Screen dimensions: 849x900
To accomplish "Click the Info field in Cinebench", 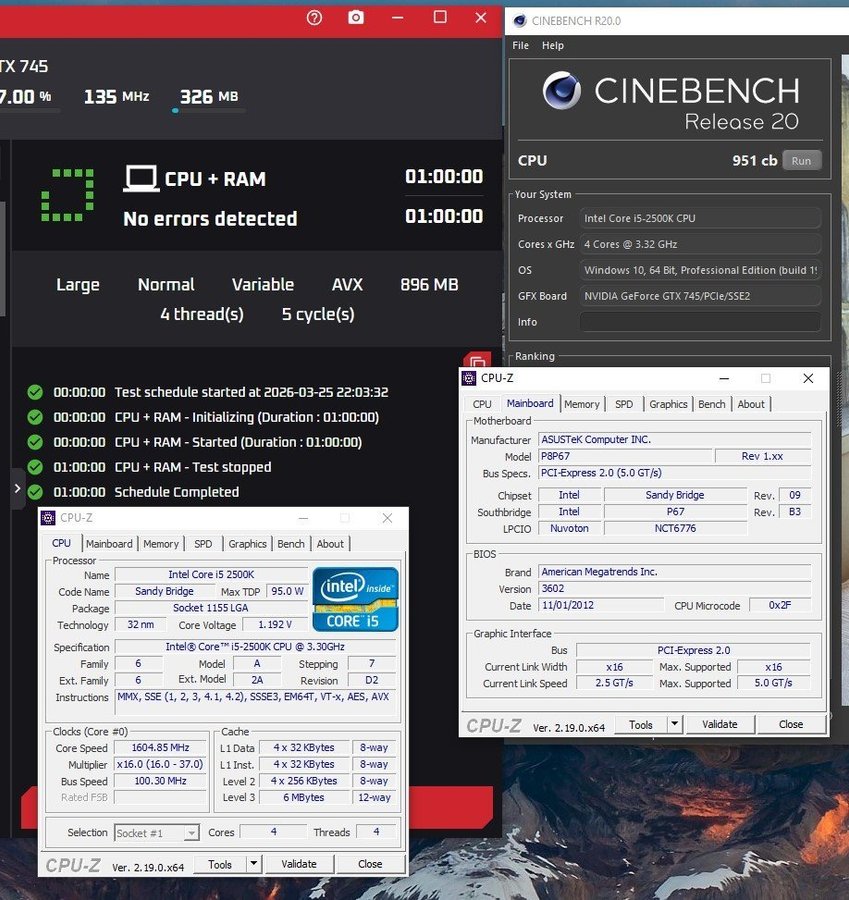I will click(x=699, y=322).
